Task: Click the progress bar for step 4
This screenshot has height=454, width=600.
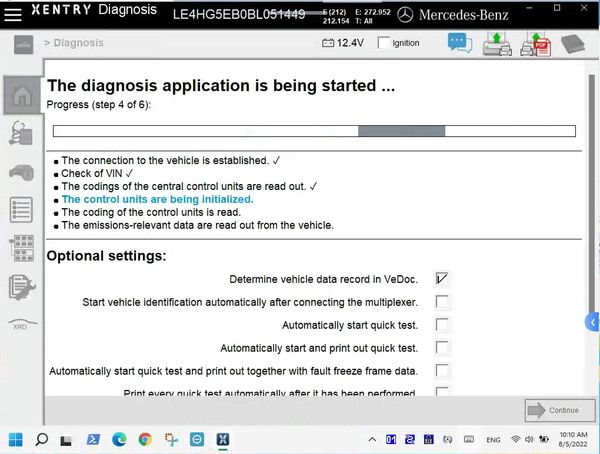Action: [314, 131]
